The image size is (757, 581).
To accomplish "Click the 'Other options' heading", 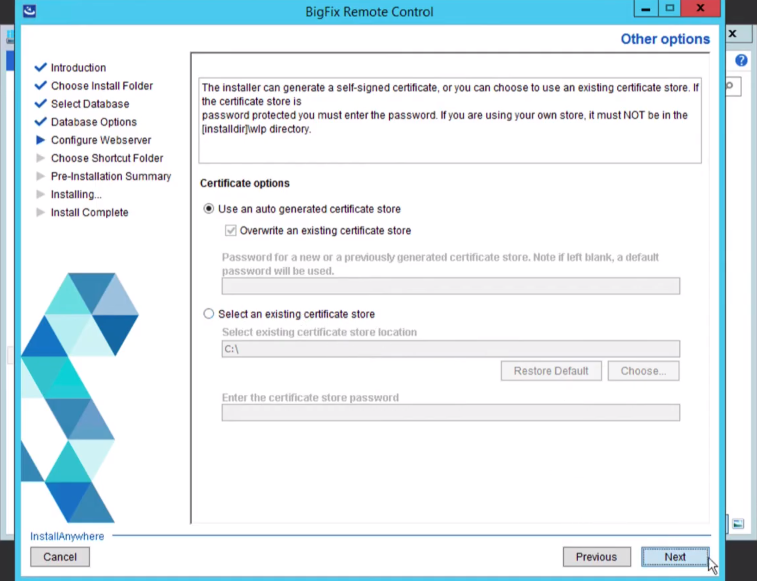I will click(x=665, y=39).
